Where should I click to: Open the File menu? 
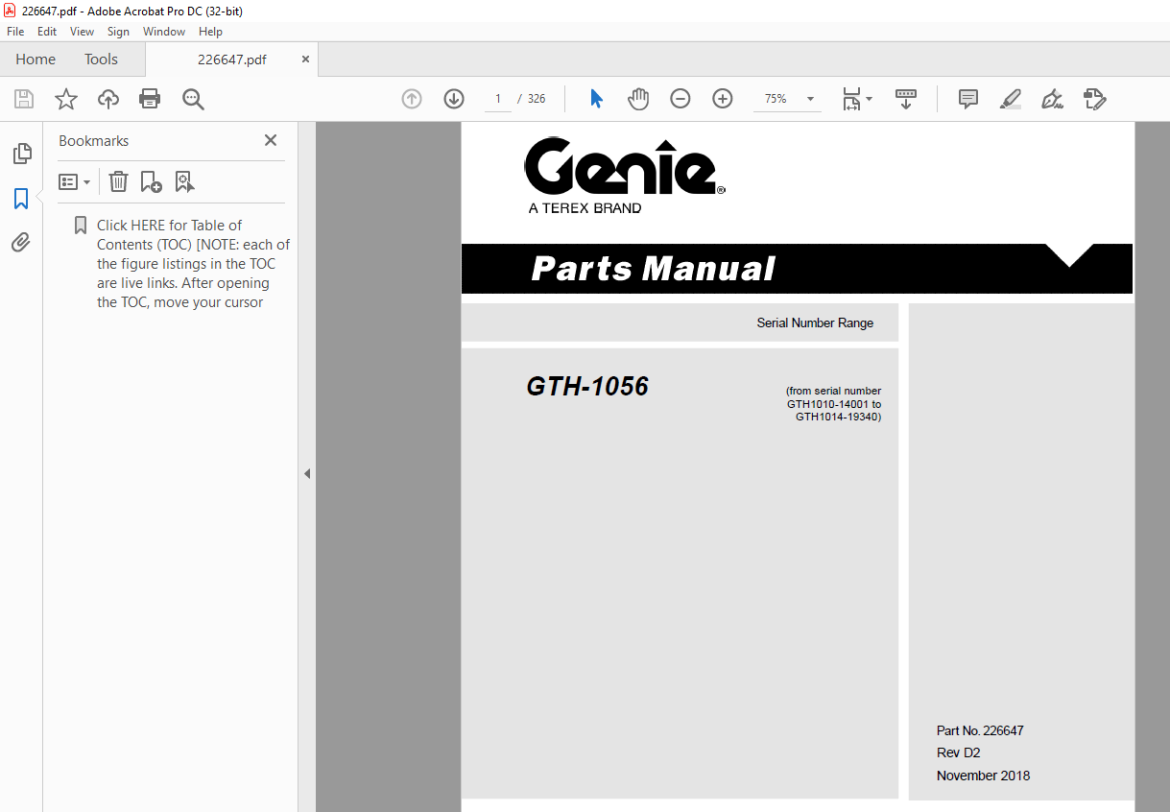pos(15,31)
